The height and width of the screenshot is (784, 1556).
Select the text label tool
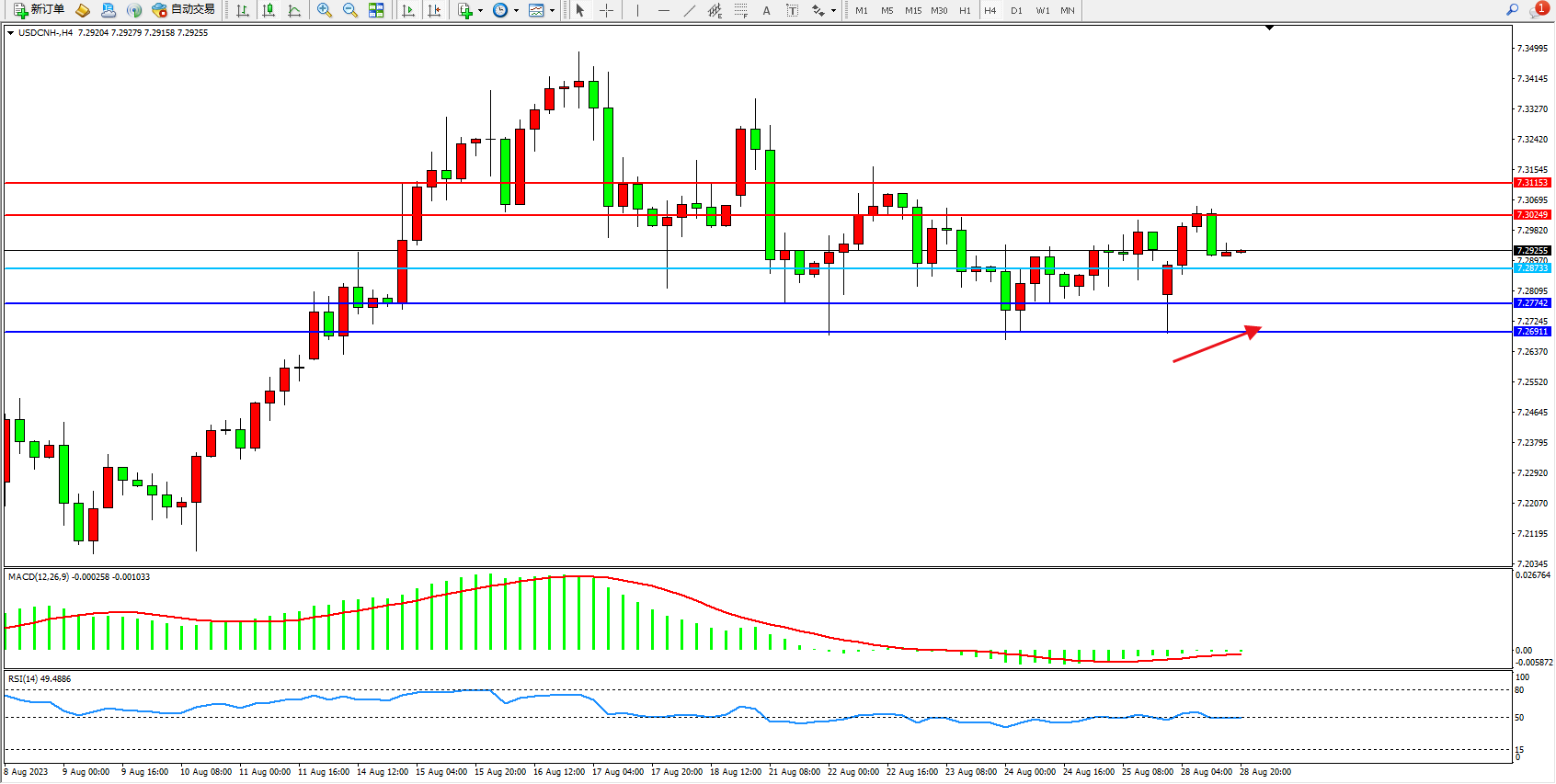click(x=766, y=10)
